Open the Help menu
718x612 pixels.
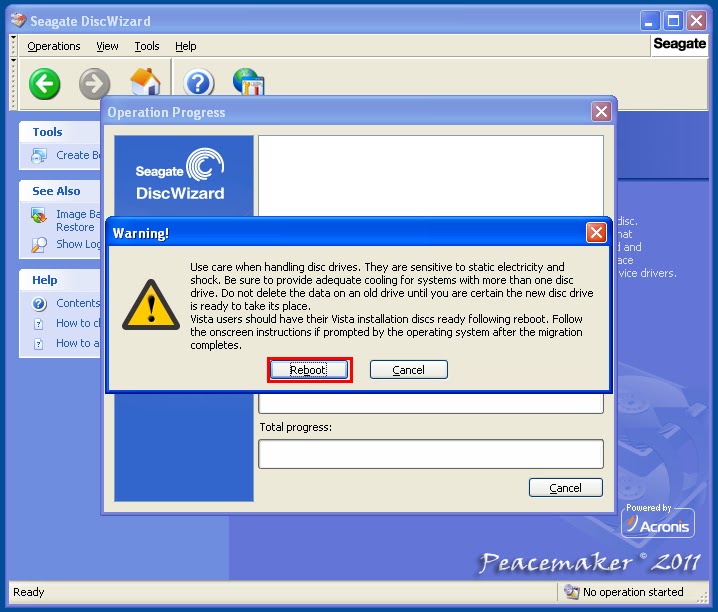point(185,46)
